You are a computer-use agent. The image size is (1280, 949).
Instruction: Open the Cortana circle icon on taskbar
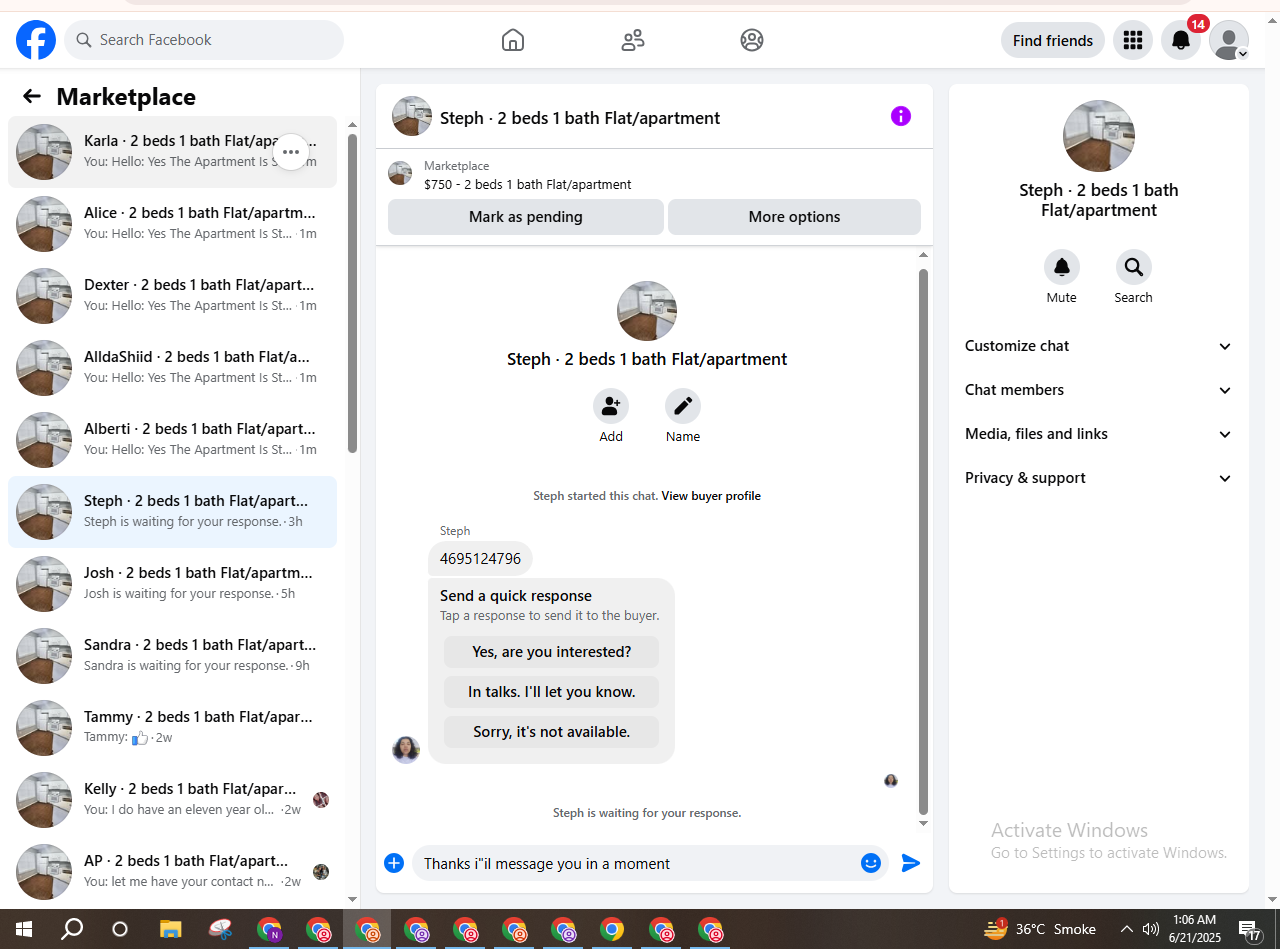(x=120, y=929)
